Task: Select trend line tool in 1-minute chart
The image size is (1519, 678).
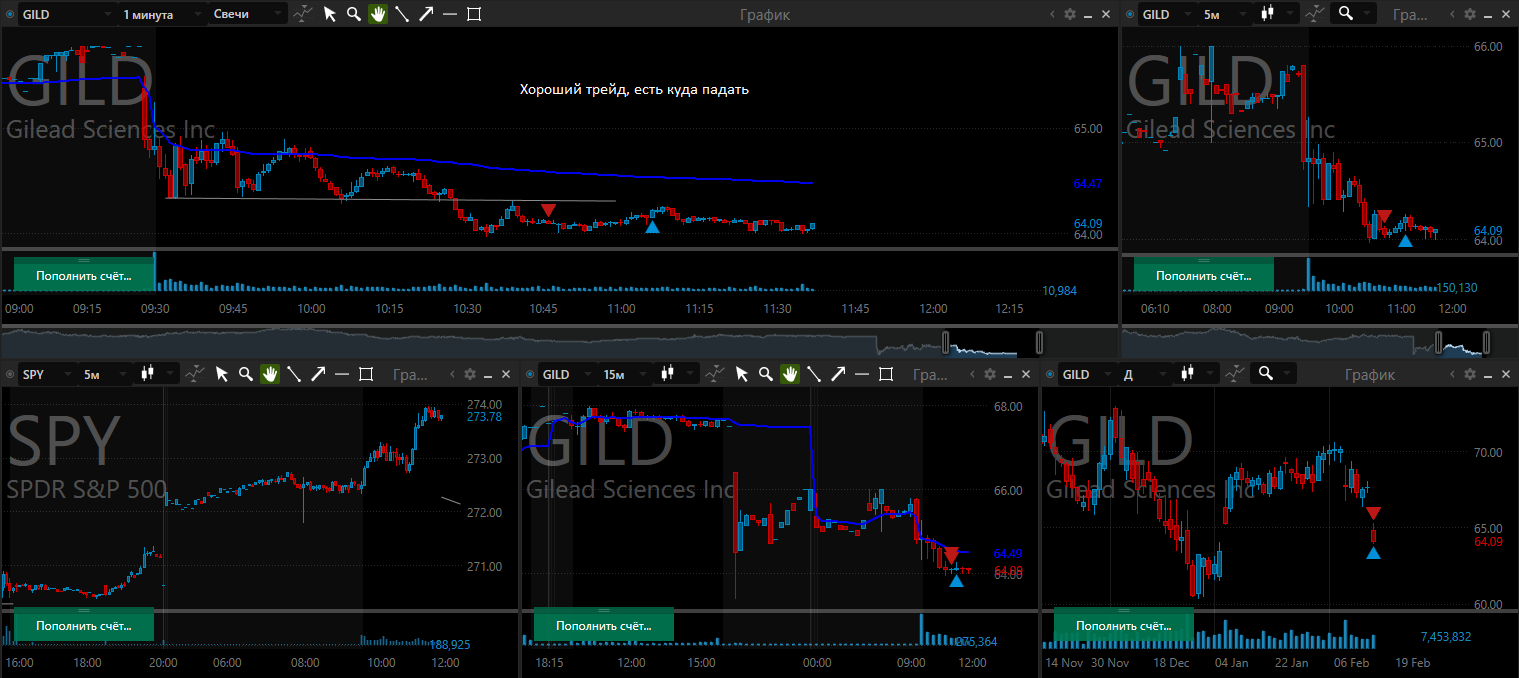Action: [x=402, y=14]
